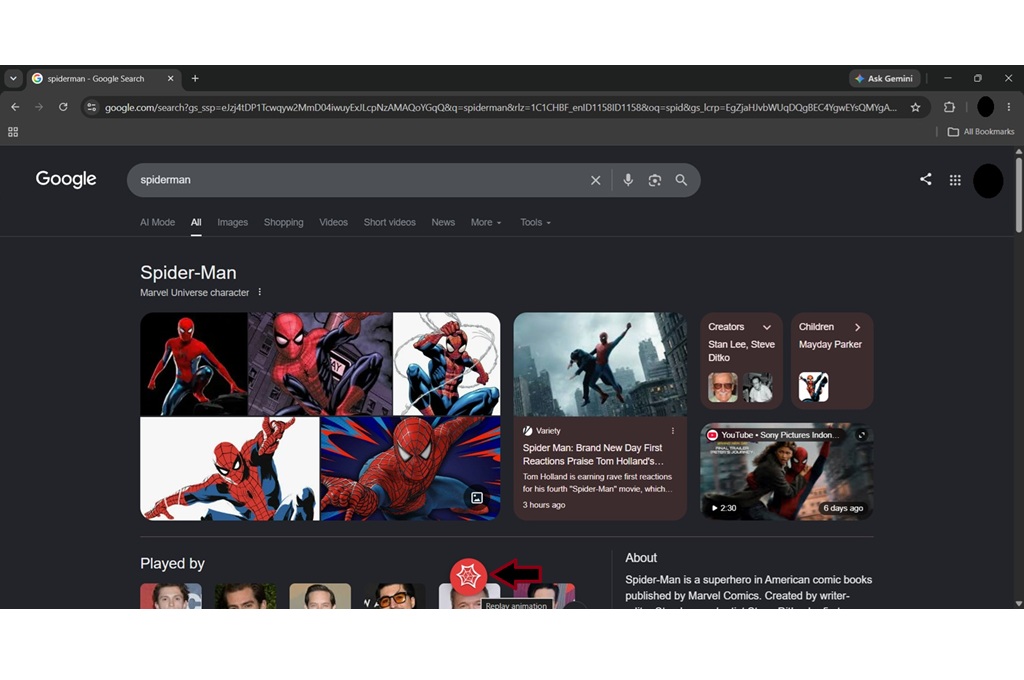Open Google apps grid
Image resolution: width=1024 pixels, height=680 pixels.
[955, 180]
